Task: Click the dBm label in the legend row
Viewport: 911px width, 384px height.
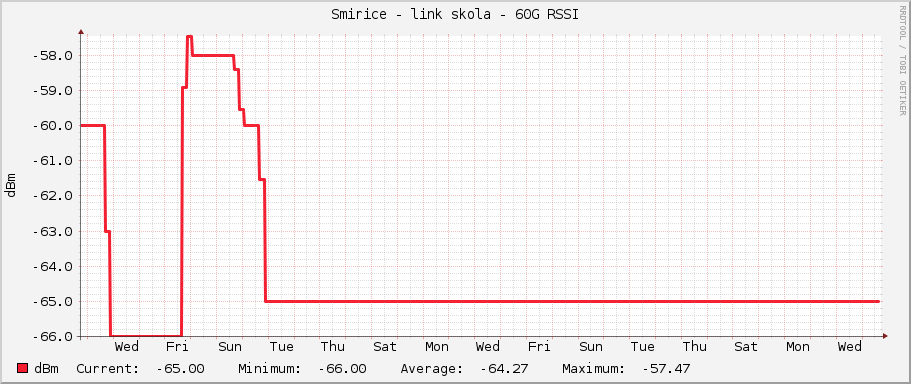Action: [x=46, y=368]
